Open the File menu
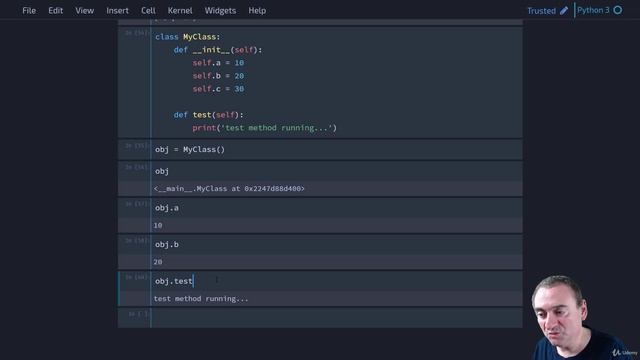 (29, 11)
